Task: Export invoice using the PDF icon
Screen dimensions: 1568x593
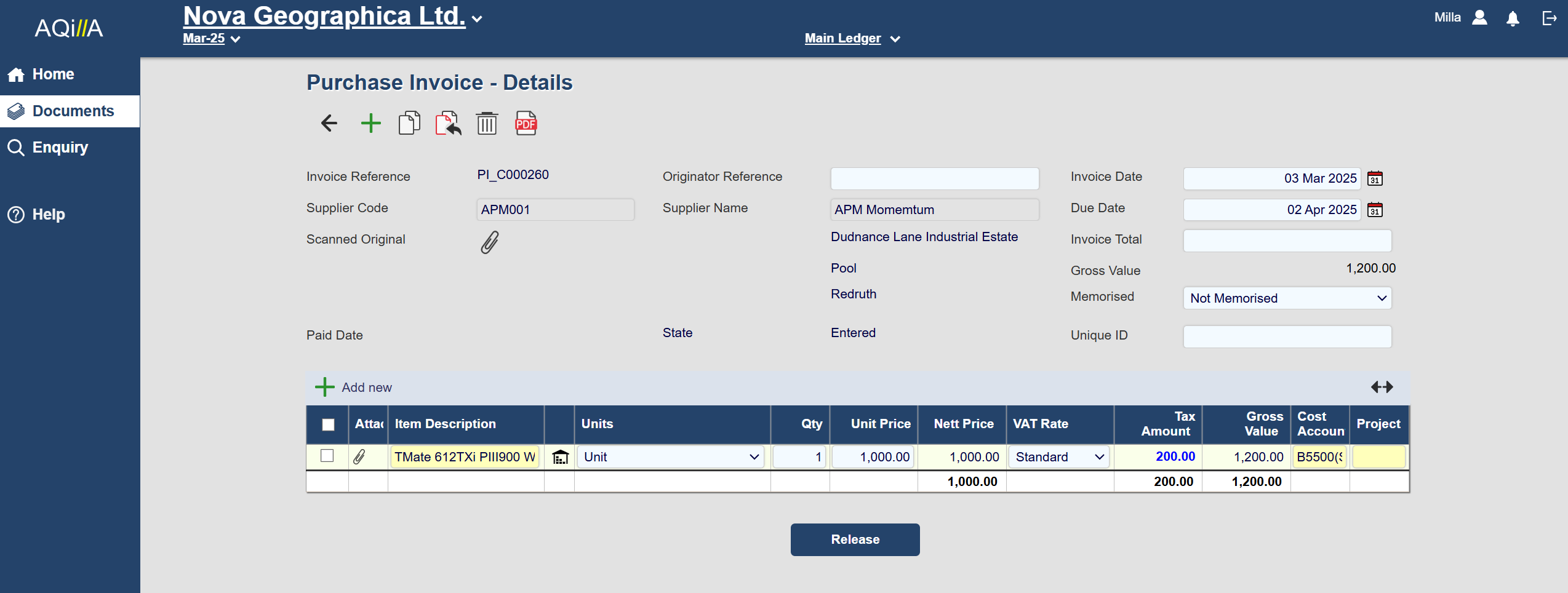Action: tap(526, 124)
